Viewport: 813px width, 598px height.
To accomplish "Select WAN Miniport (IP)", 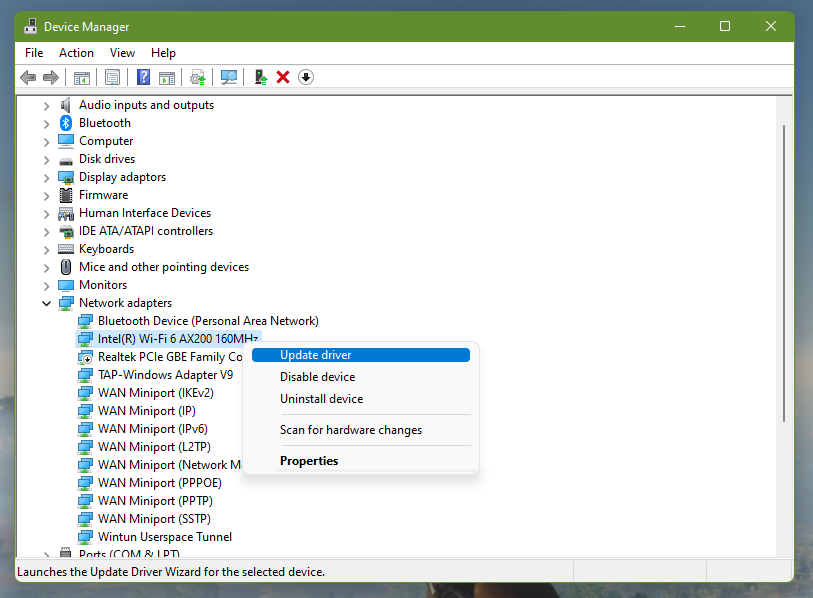I will (x=147, y=411).
